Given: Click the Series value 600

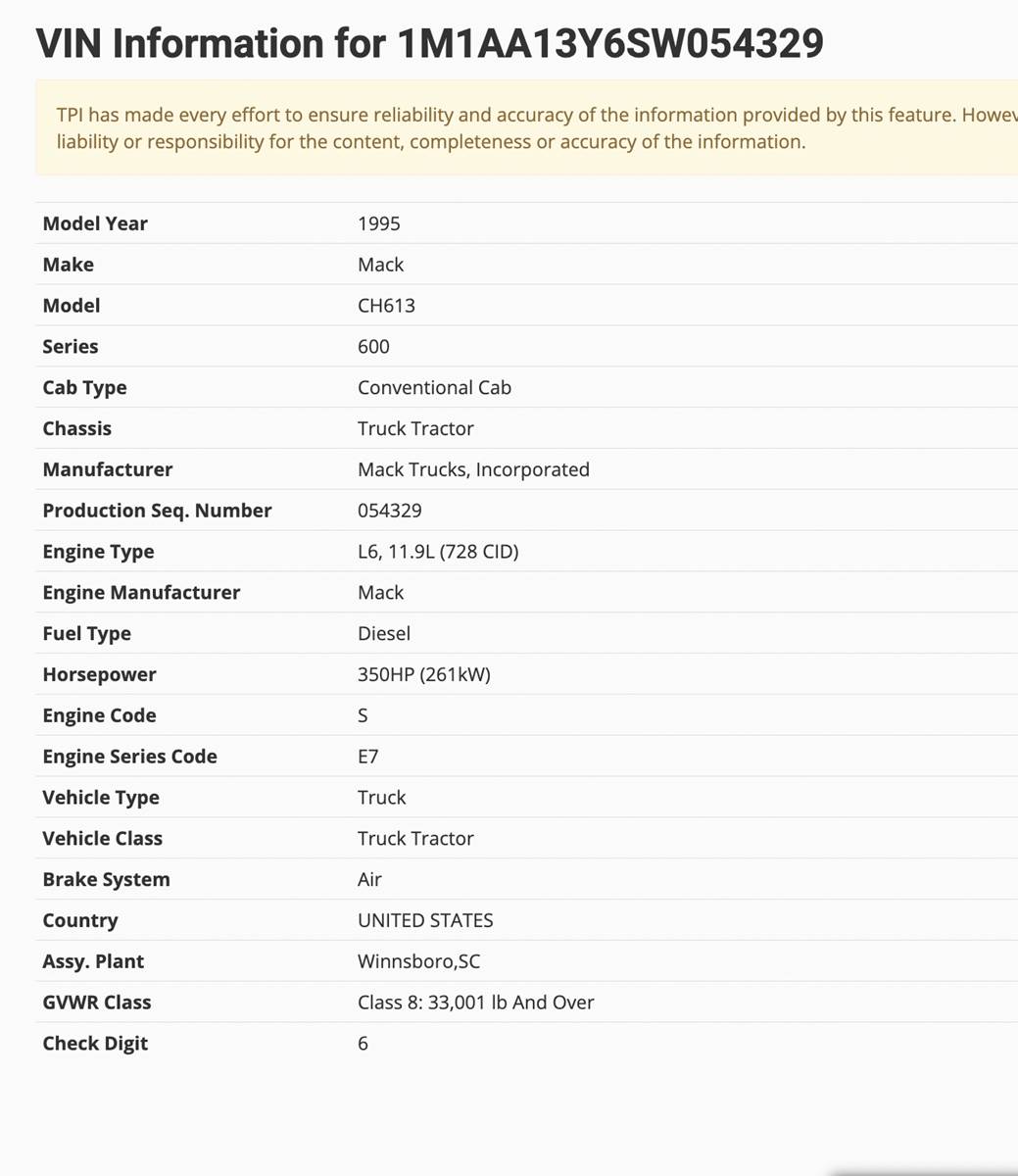Looking at the screenshot, I should 373,347.
